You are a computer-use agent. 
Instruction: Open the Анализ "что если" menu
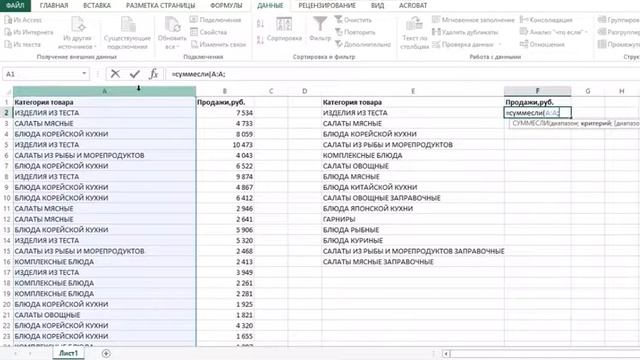coord(554,32)
